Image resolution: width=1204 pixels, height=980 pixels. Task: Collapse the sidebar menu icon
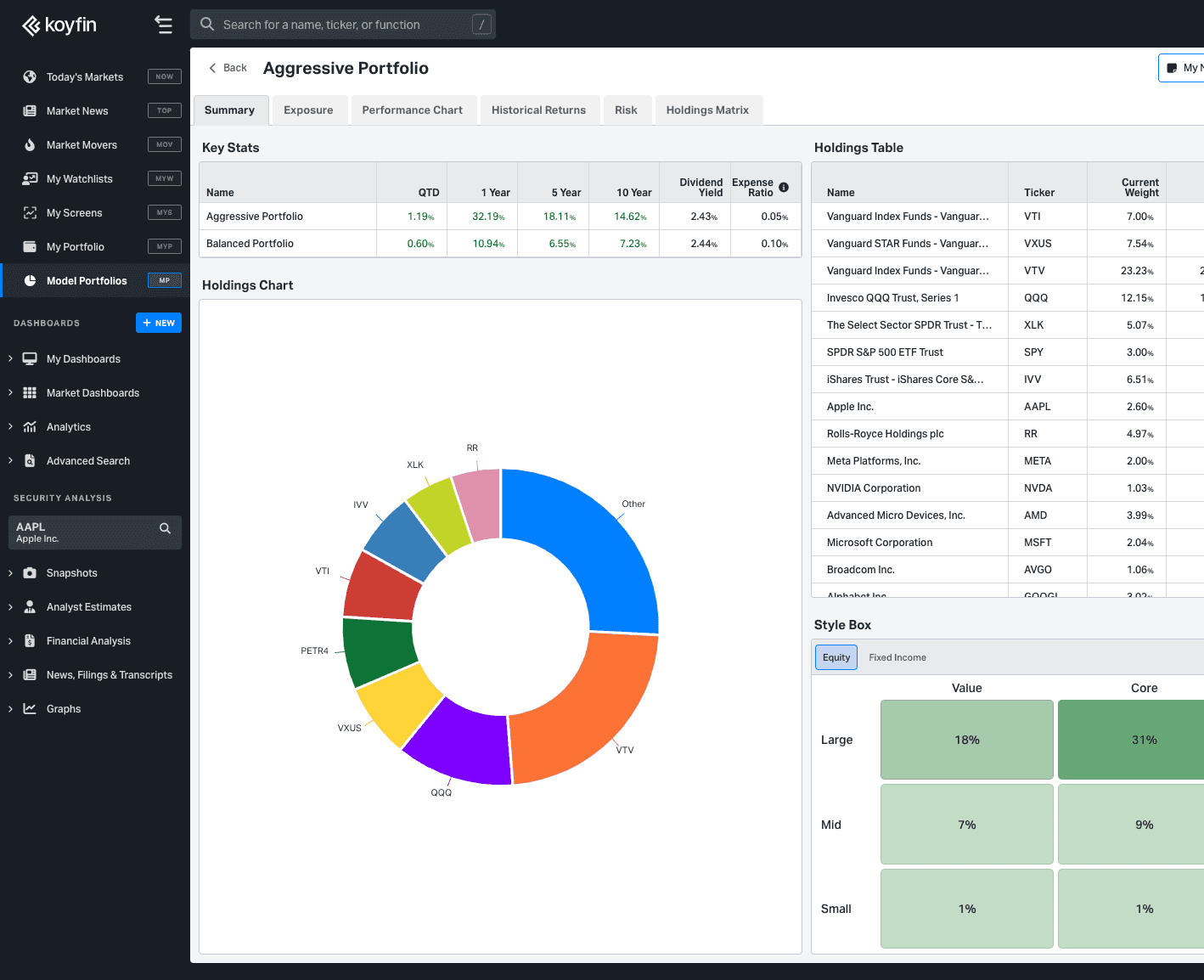(x=164, y=25)
